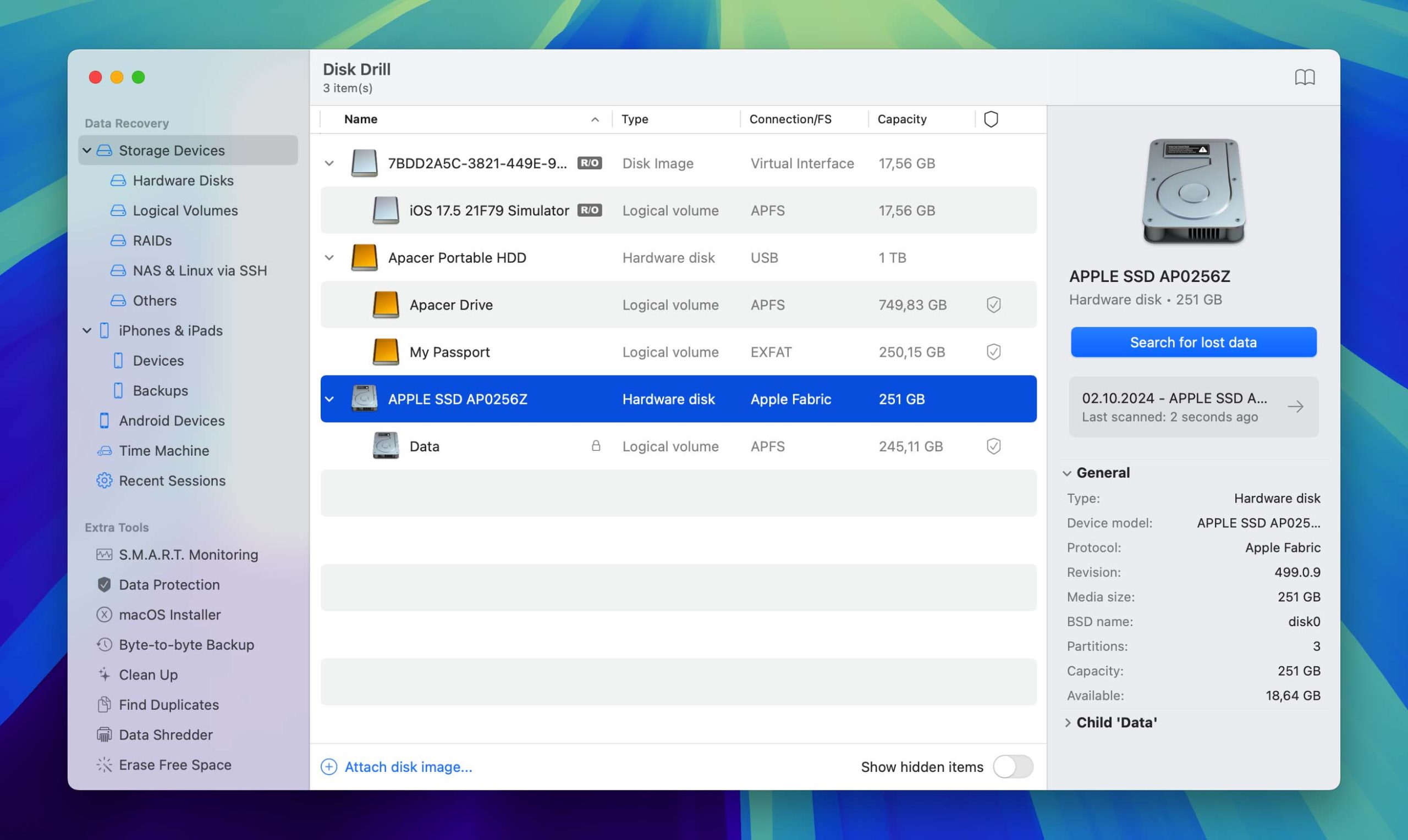This screenshot has height=840, width=1408.
Task: Click the APPLE SSD AP0256Z disk icon
Action: point(364,400)
